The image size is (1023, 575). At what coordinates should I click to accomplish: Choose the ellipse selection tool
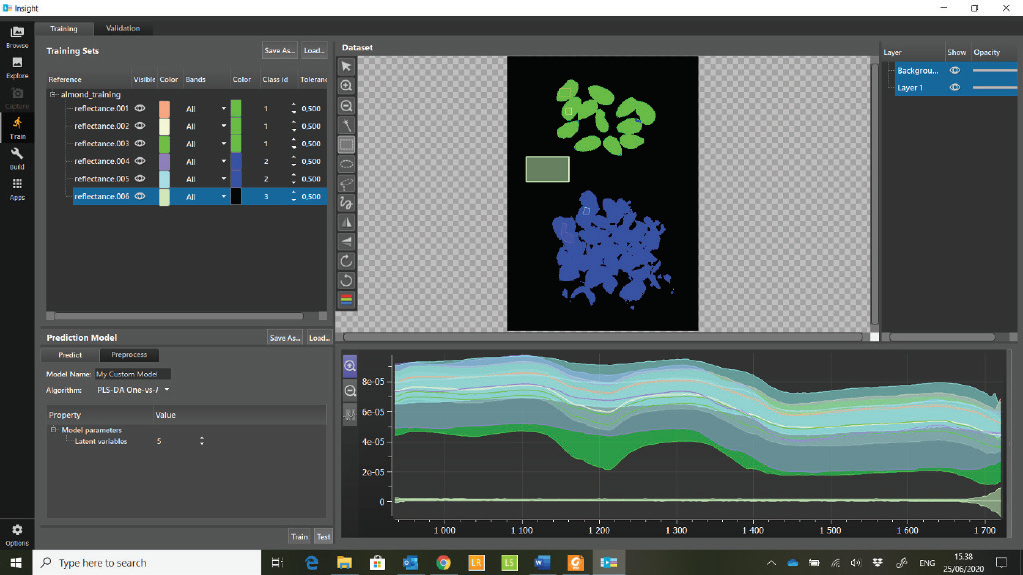click(347, 163)
